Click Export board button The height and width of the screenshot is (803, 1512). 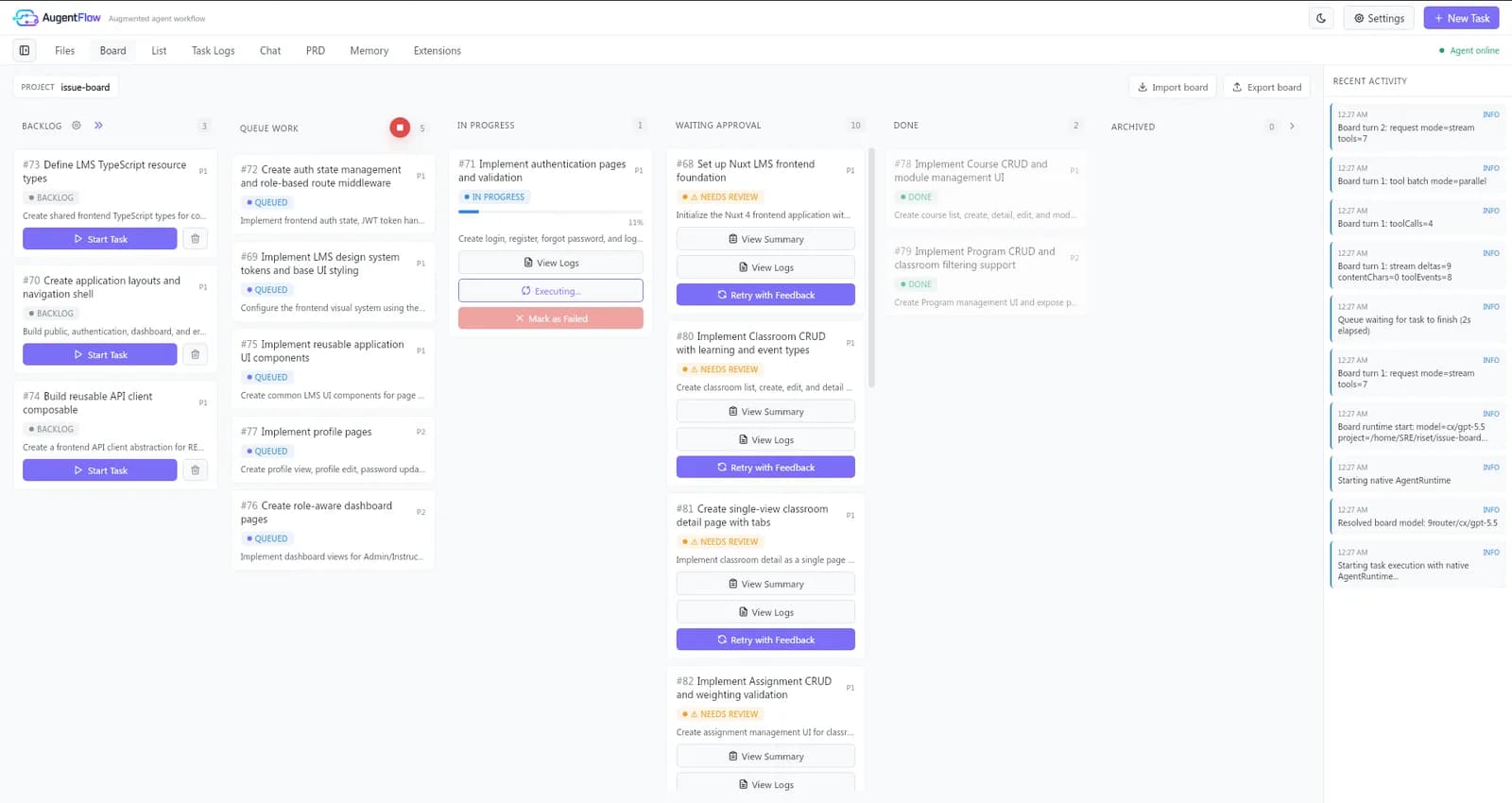tap(1266, 87)
